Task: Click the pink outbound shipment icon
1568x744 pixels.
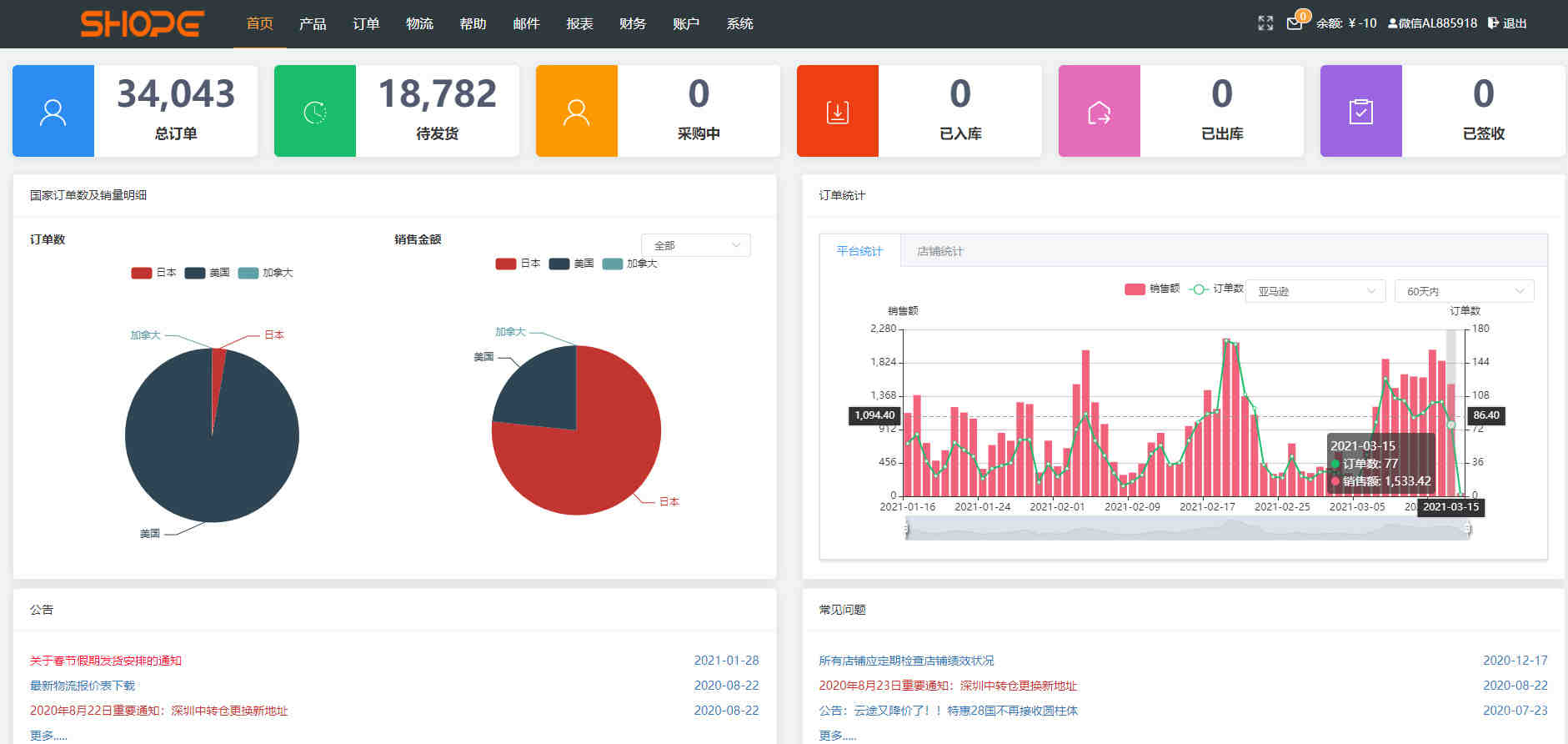Action: [x=1100, y=112]
